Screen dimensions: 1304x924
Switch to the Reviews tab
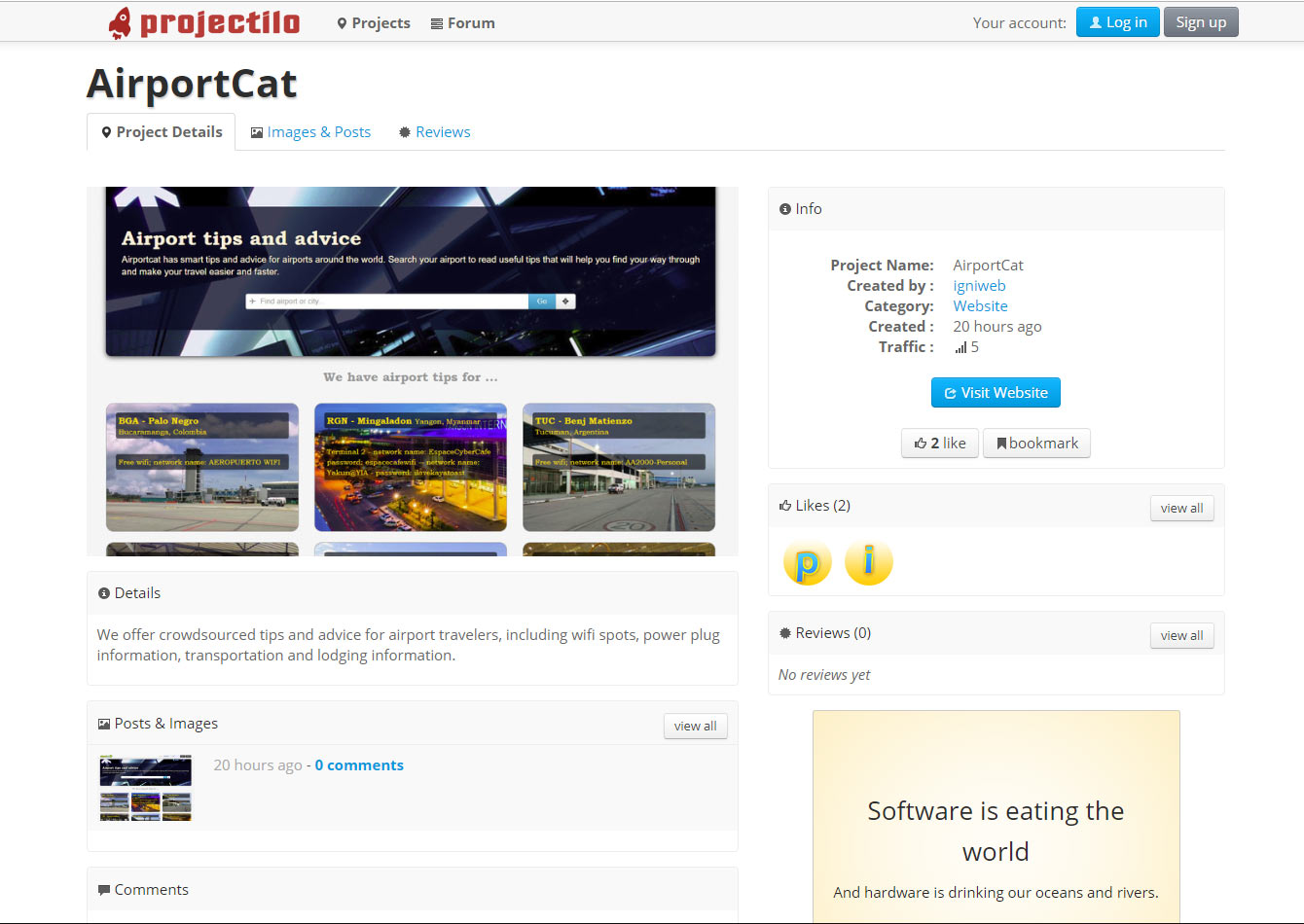[434, 132]
